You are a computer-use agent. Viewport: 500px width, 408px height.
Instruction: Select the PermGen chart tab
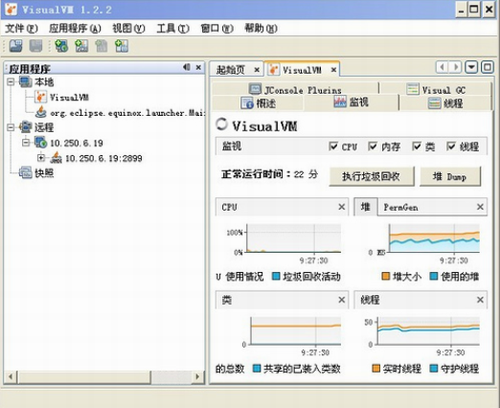coord(401,207)
